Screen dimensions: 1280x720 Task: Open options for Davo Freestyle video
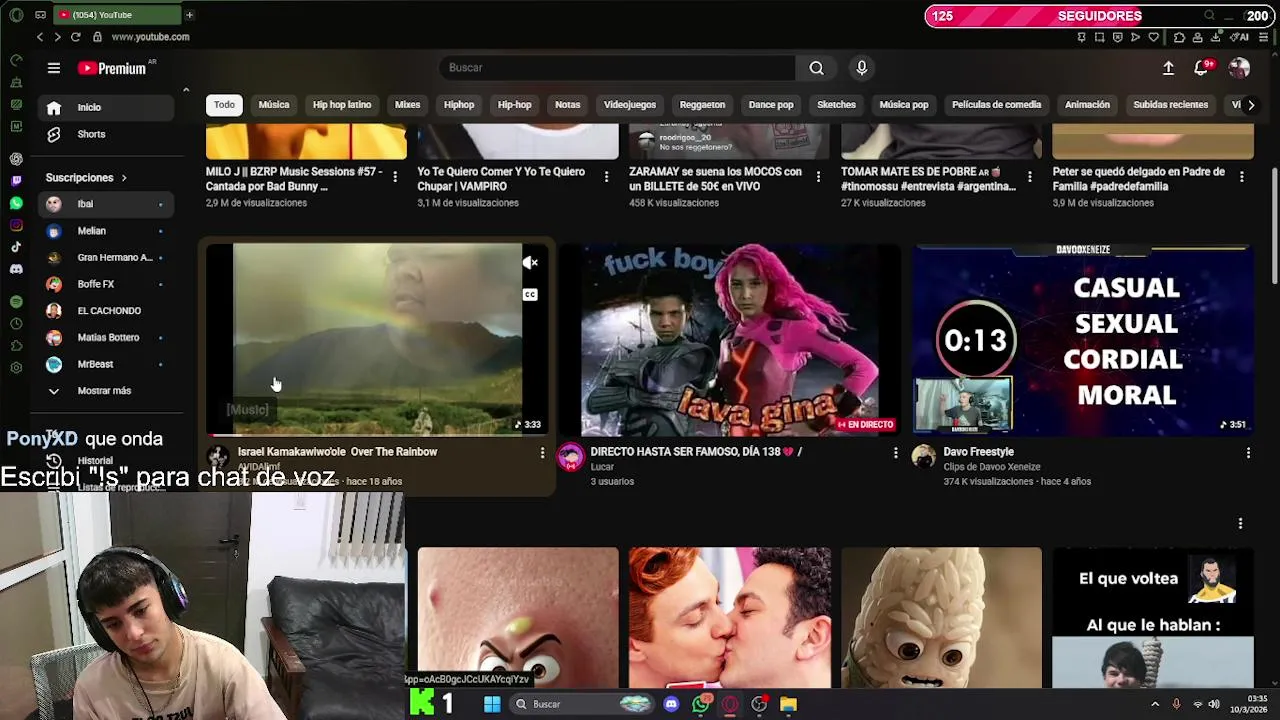click(1248, 453)
